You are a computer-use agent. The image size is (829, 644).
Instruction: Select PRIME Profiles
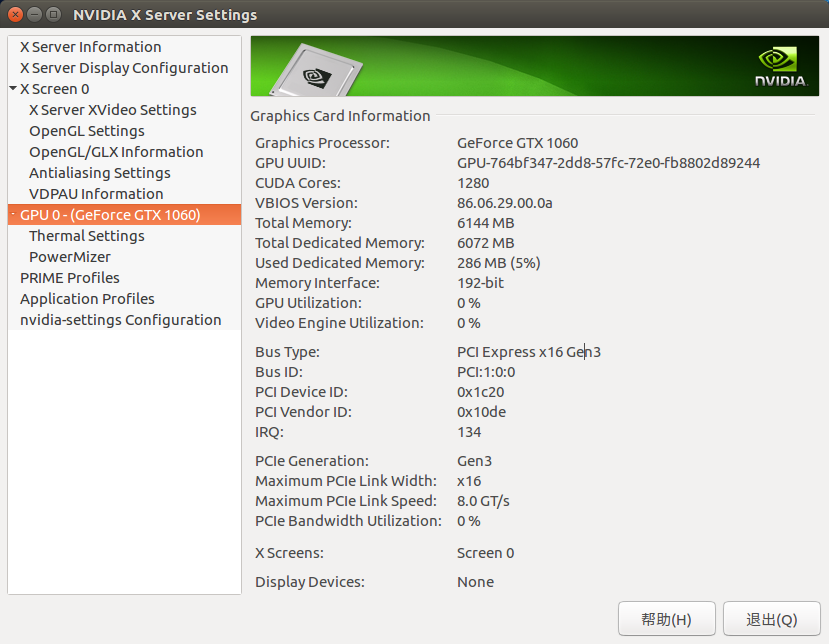click(70, 278)
